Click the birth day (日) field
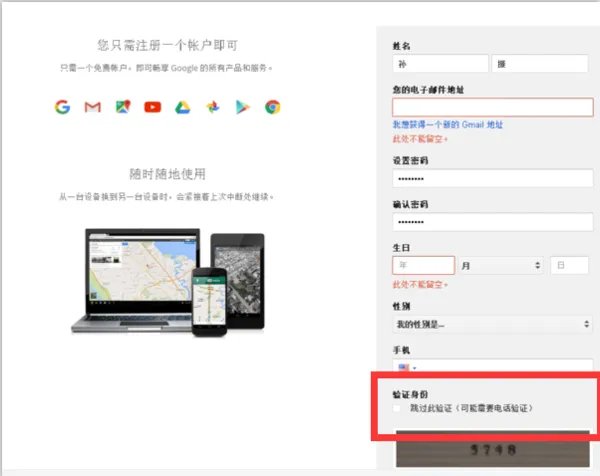 click(569, 266)
